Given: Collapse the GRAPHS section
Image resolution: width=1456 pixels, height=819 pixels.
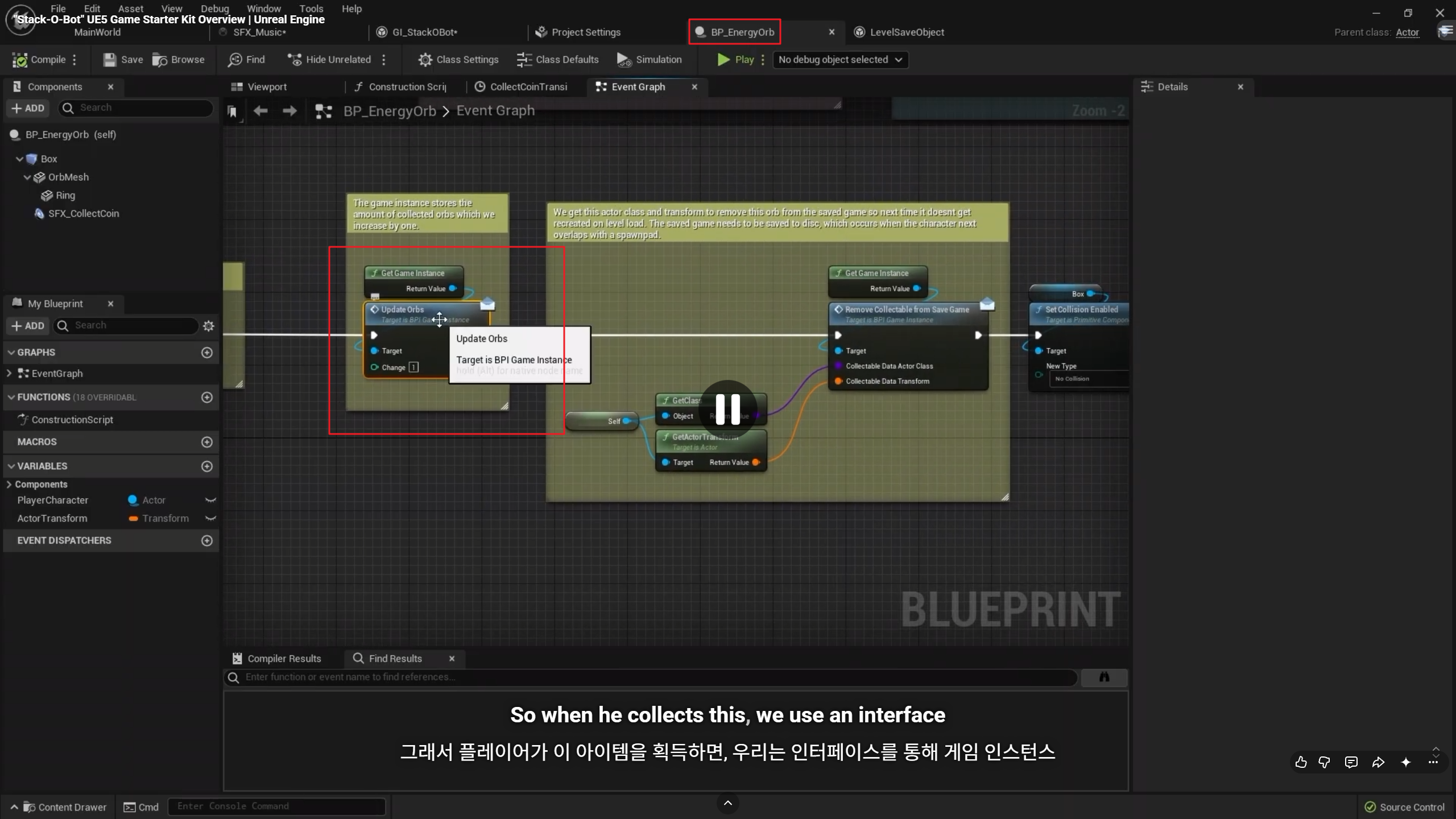Looking at the screenshot, I should (x=11, y=353).
